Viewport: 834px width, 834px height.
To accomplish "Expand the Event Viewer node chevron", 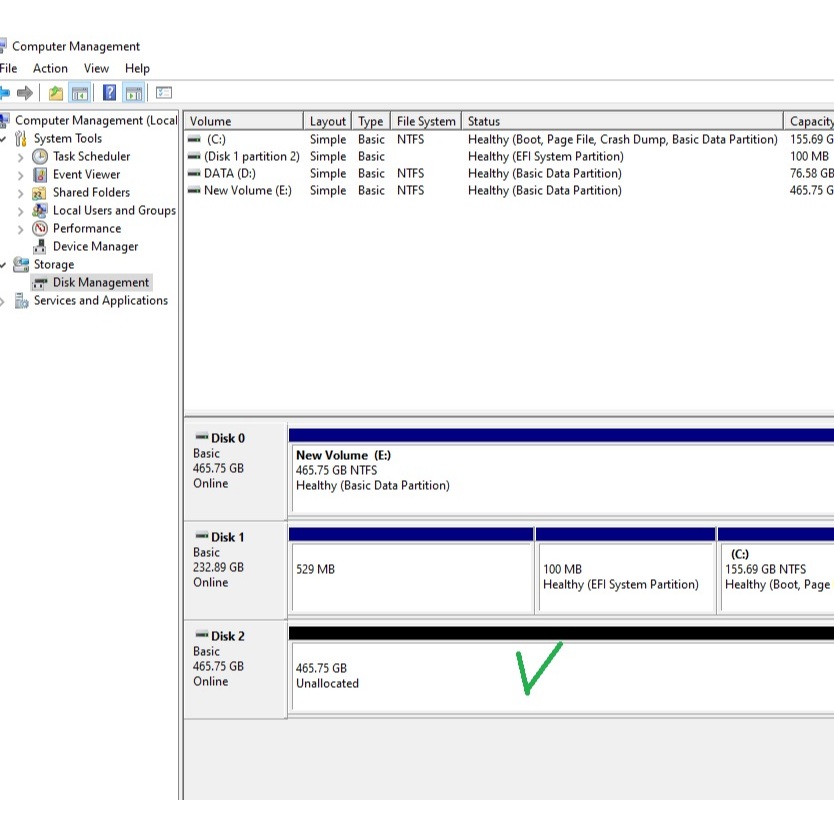I will (x=20, y=175).
